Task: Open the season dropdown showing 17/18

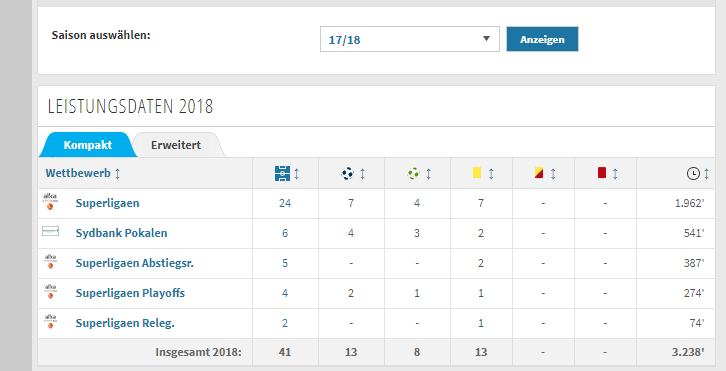Action: 410,39
